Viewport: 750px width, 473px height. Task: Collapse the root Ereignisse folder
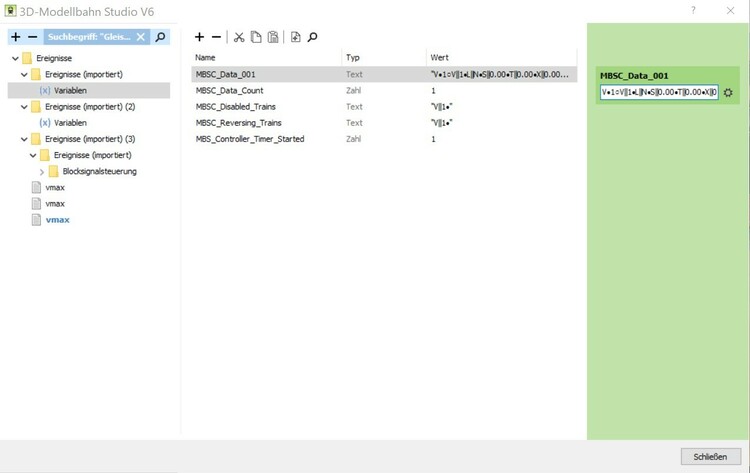coord(15,58)
